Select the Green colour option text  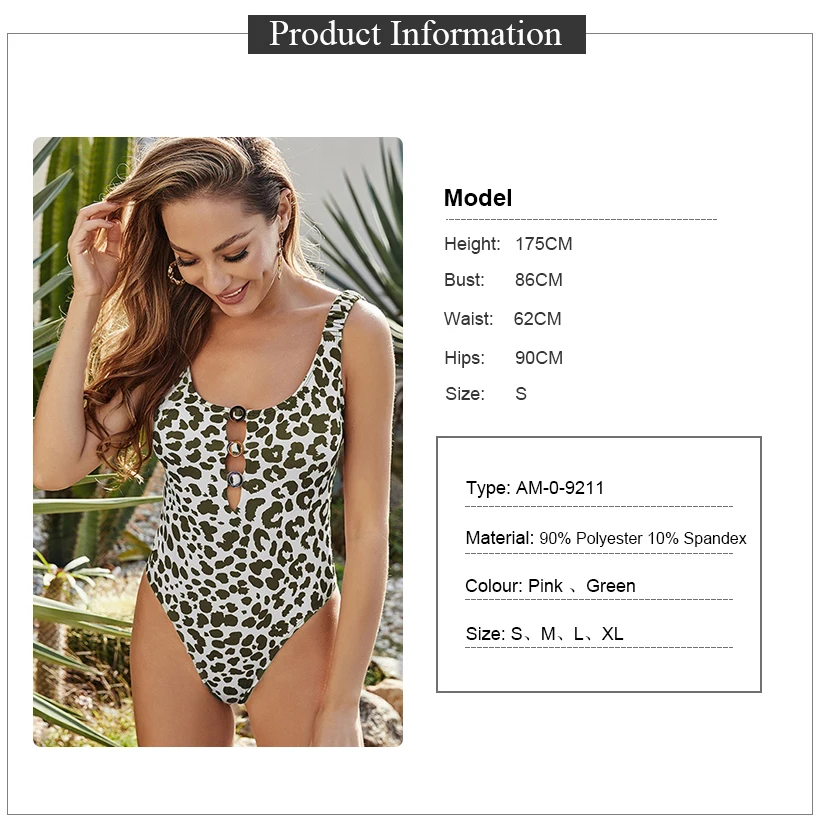click(x=611, y=586)
